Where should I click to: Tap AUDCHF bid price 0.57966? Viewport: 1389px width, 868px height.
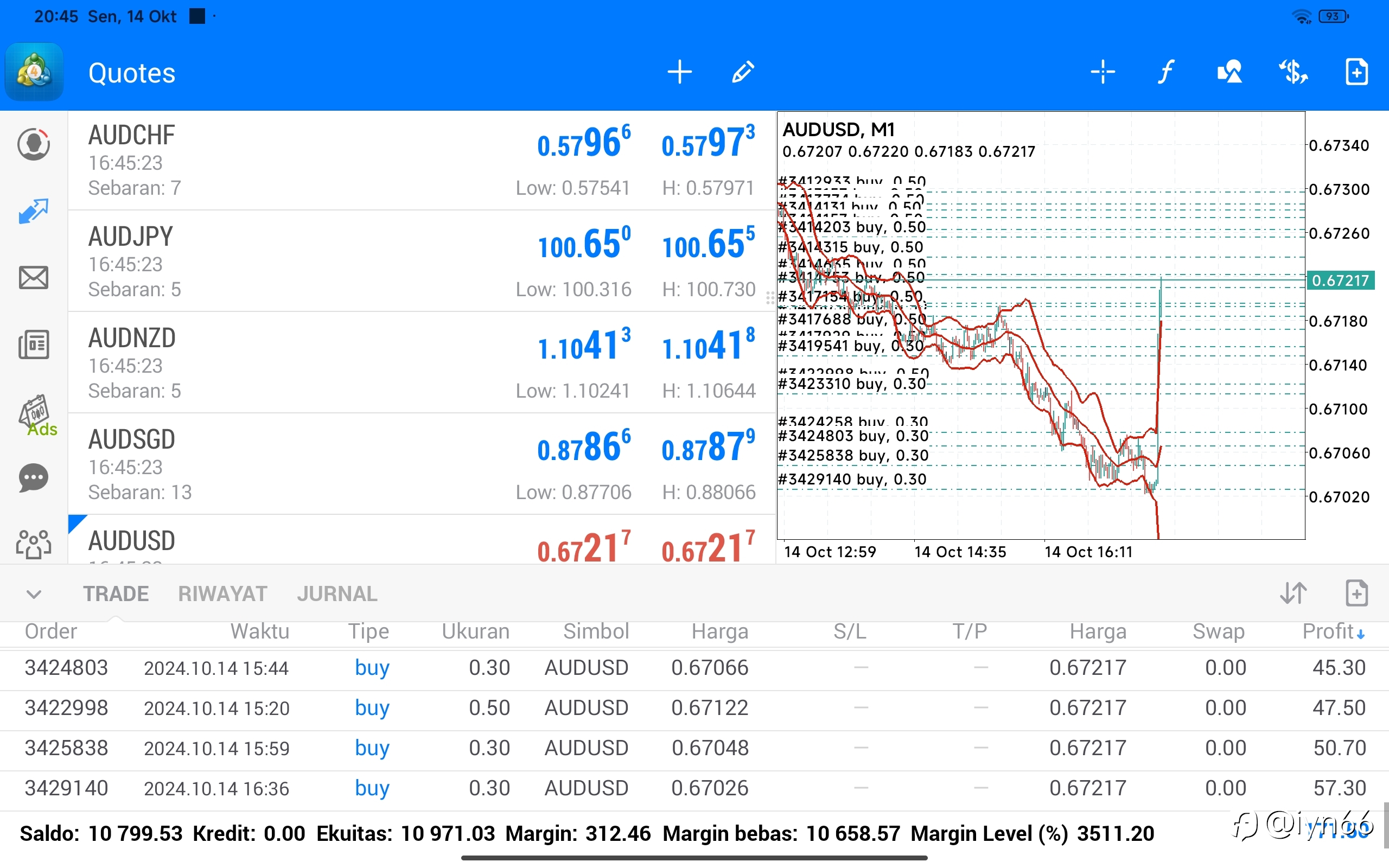point(584,142)
